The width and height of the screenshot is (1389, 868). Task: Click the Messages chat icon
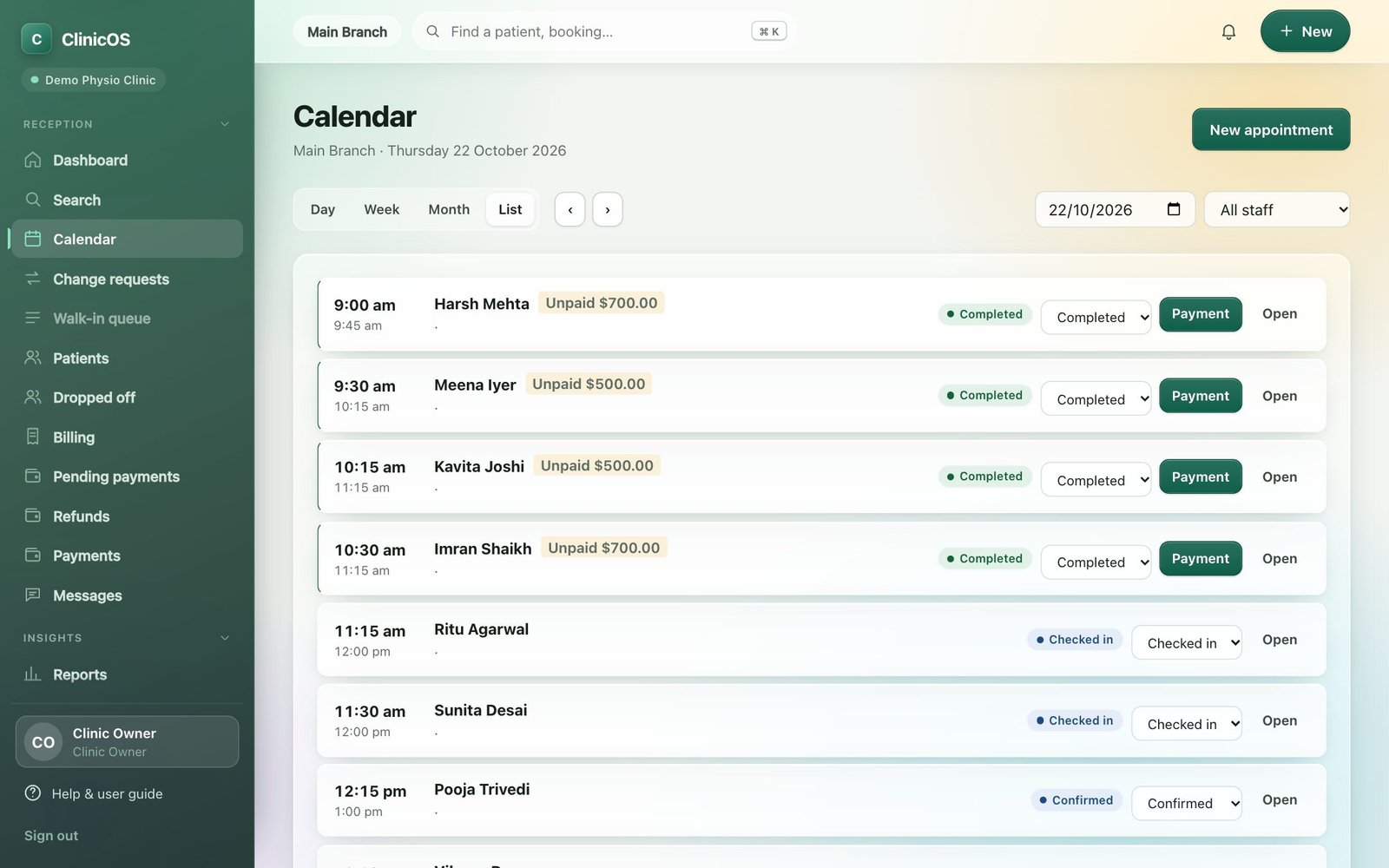pos(33,595)
